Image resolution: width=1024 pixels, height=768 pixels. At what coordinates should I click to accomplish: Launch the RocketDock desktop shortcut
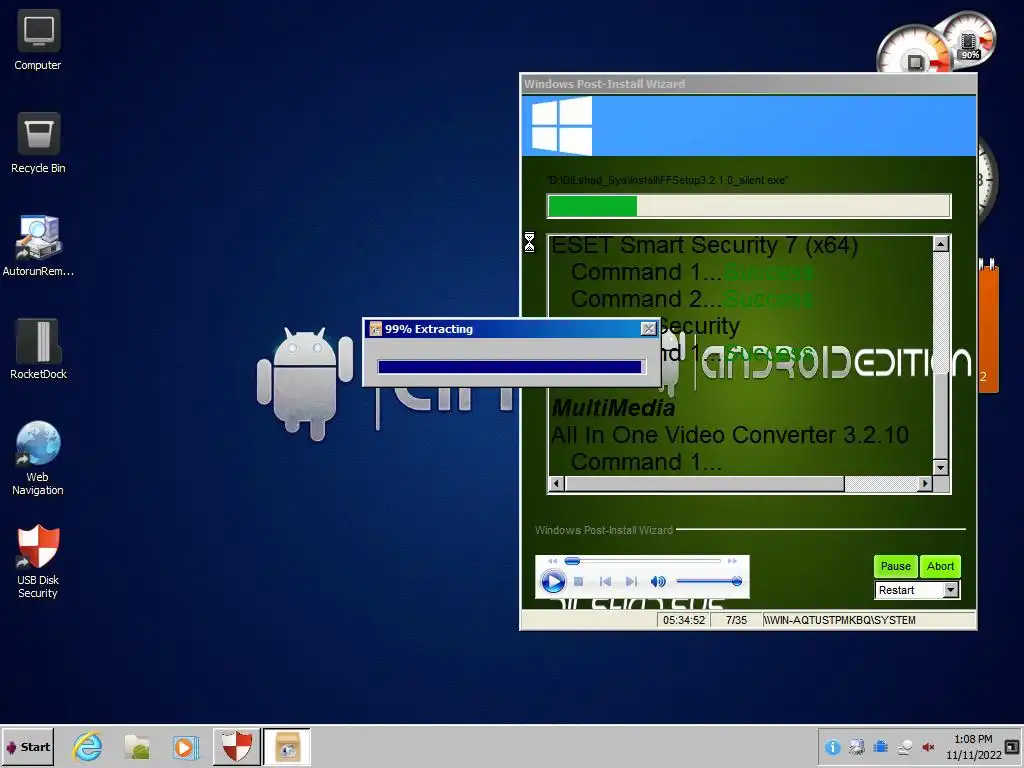38,349
